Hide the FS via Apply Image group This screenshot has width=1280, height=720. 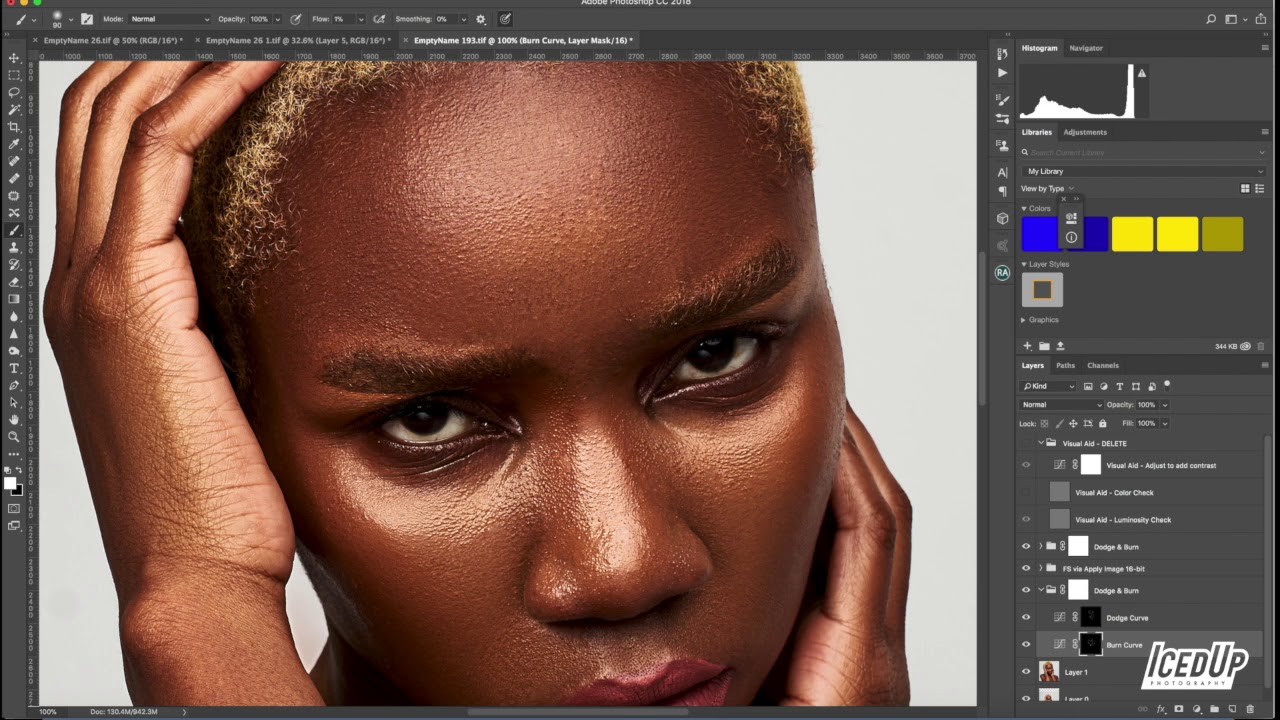[x=1025, y=568]
